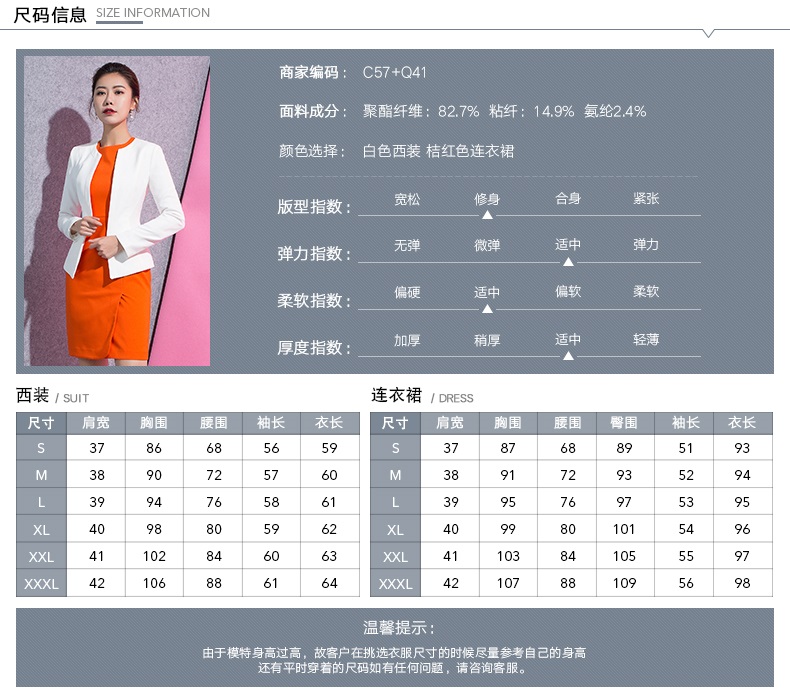Viewport: 790px width, 693px height.
Task: Select 宽松 on the fit index scale
Action: tap(407, 199)
